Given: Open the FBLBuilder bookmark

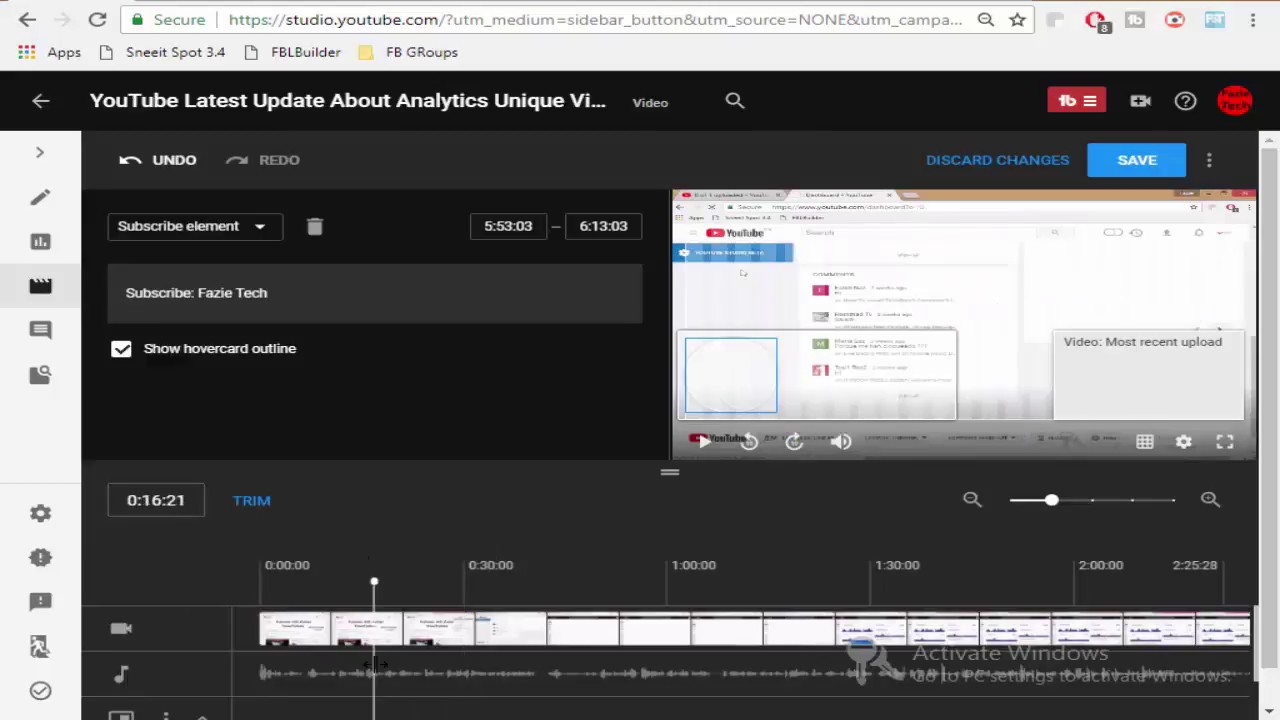Looking at the screenshot, I should (292, 52).
